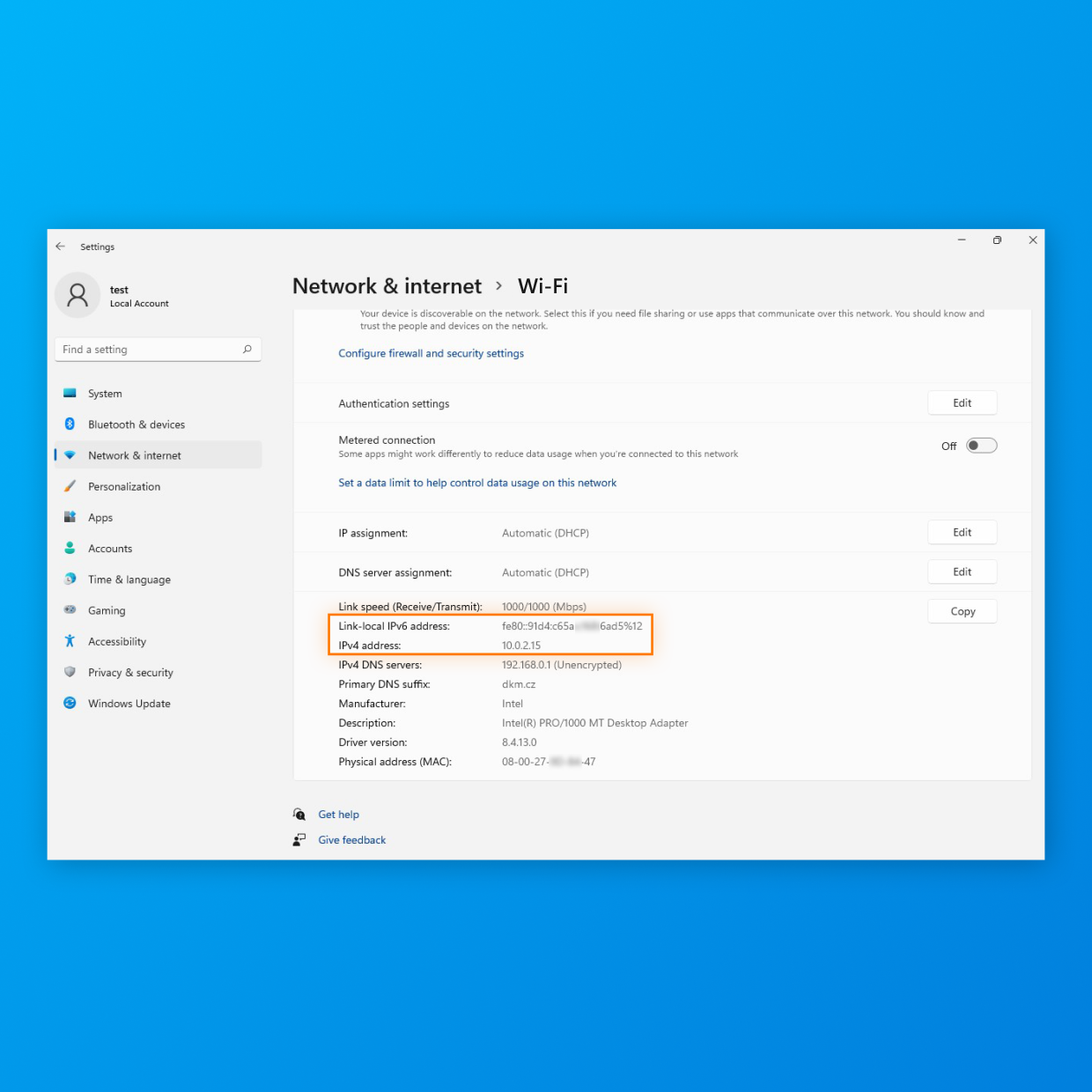Click the search magnifier icon

point(247,350)
